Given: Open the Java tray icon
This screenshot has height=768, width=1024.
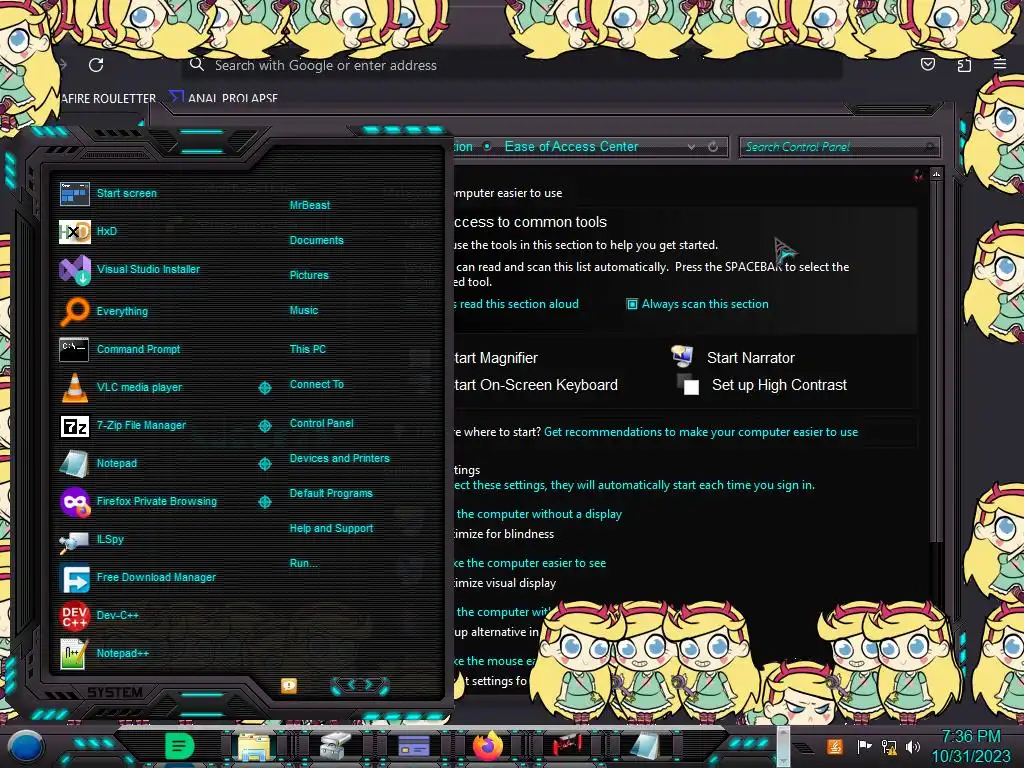Looking at the screenshot, I should [835, 746].
